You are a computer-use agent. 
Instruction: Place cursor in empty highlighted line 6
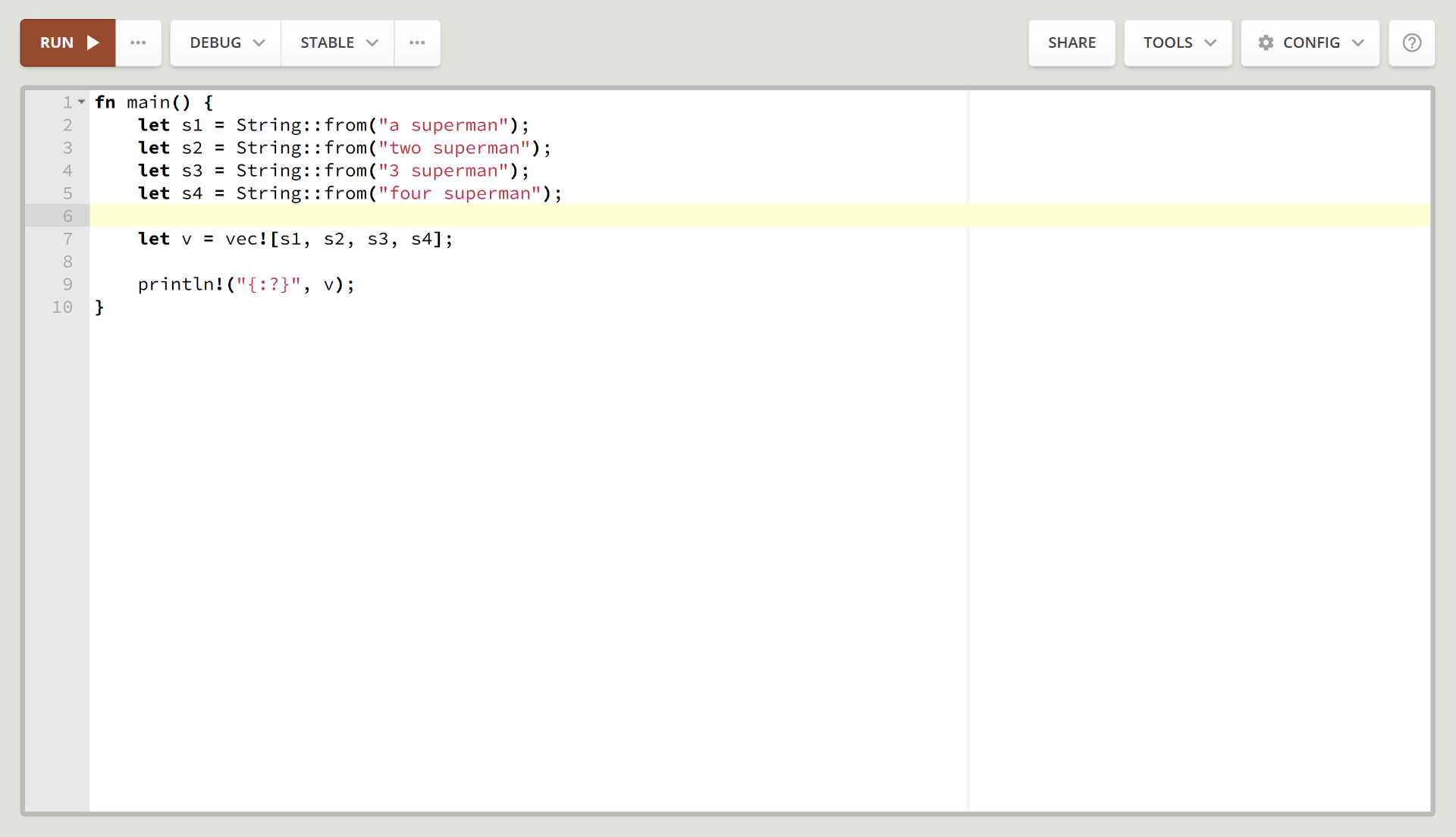tap(531, 216)
